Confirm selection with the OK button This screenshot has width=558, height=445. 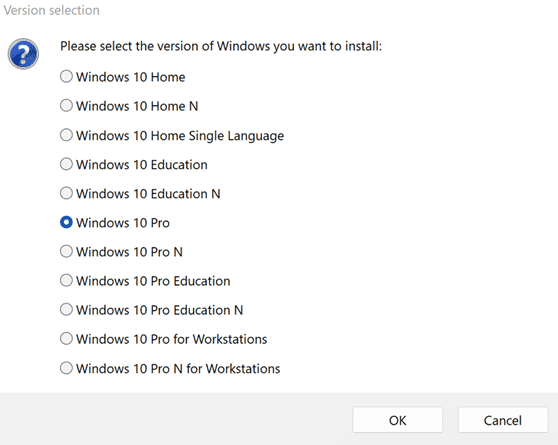click(x=398, y=420)
